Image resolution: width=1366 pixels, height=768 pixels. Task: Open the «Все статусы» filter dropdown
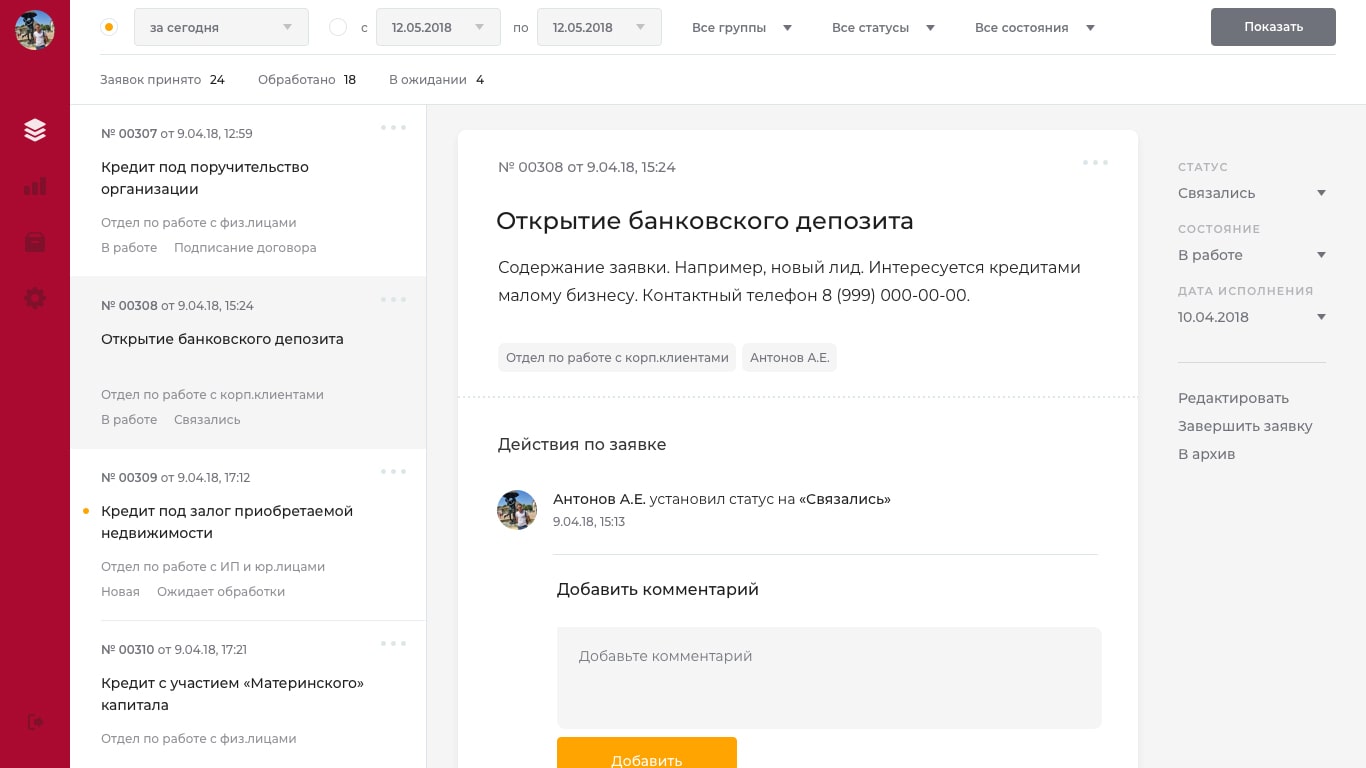tap(882, 28)
